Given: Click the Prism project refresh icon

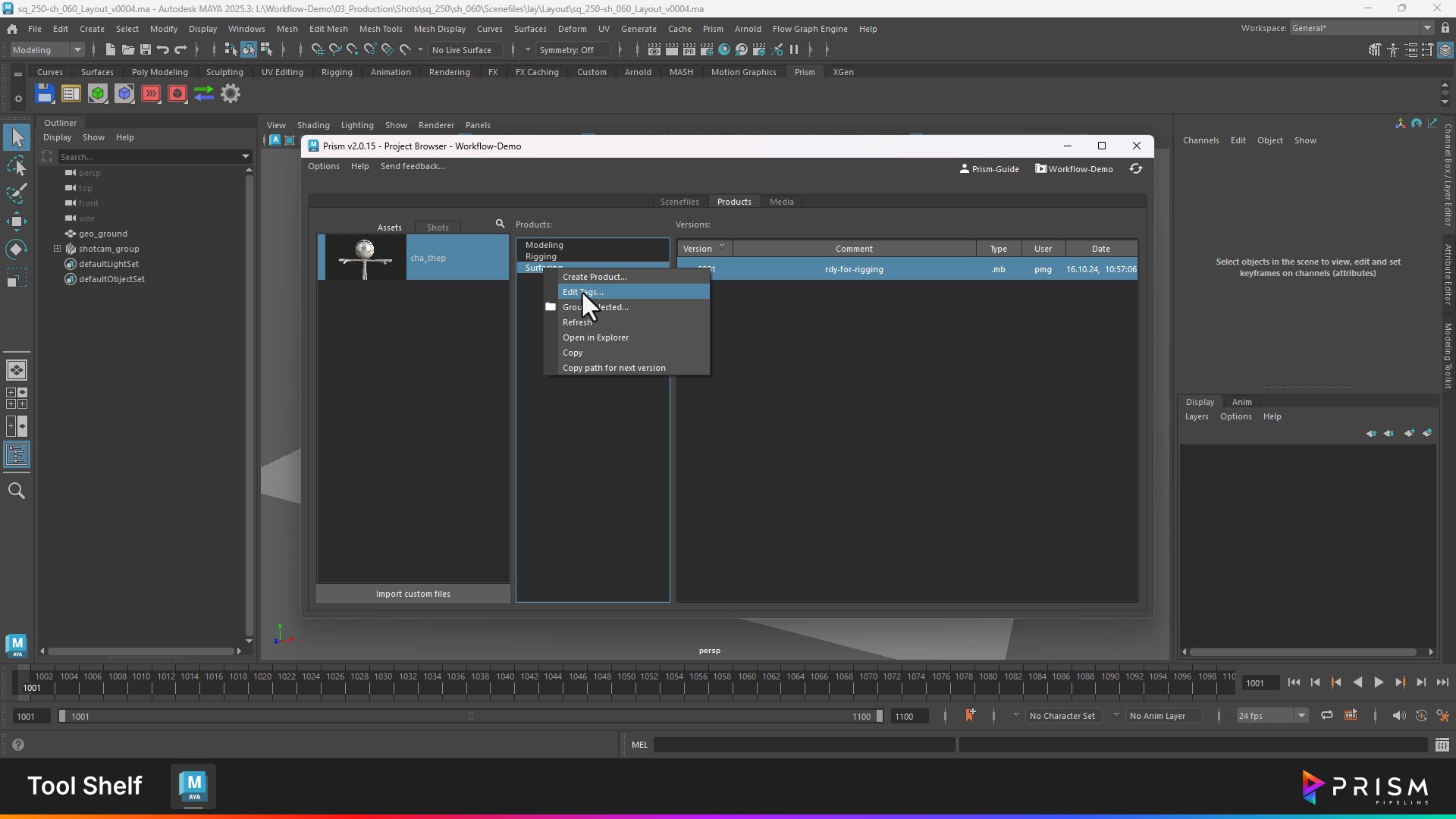Looking at the screenshot, I should pos(1135,168).
